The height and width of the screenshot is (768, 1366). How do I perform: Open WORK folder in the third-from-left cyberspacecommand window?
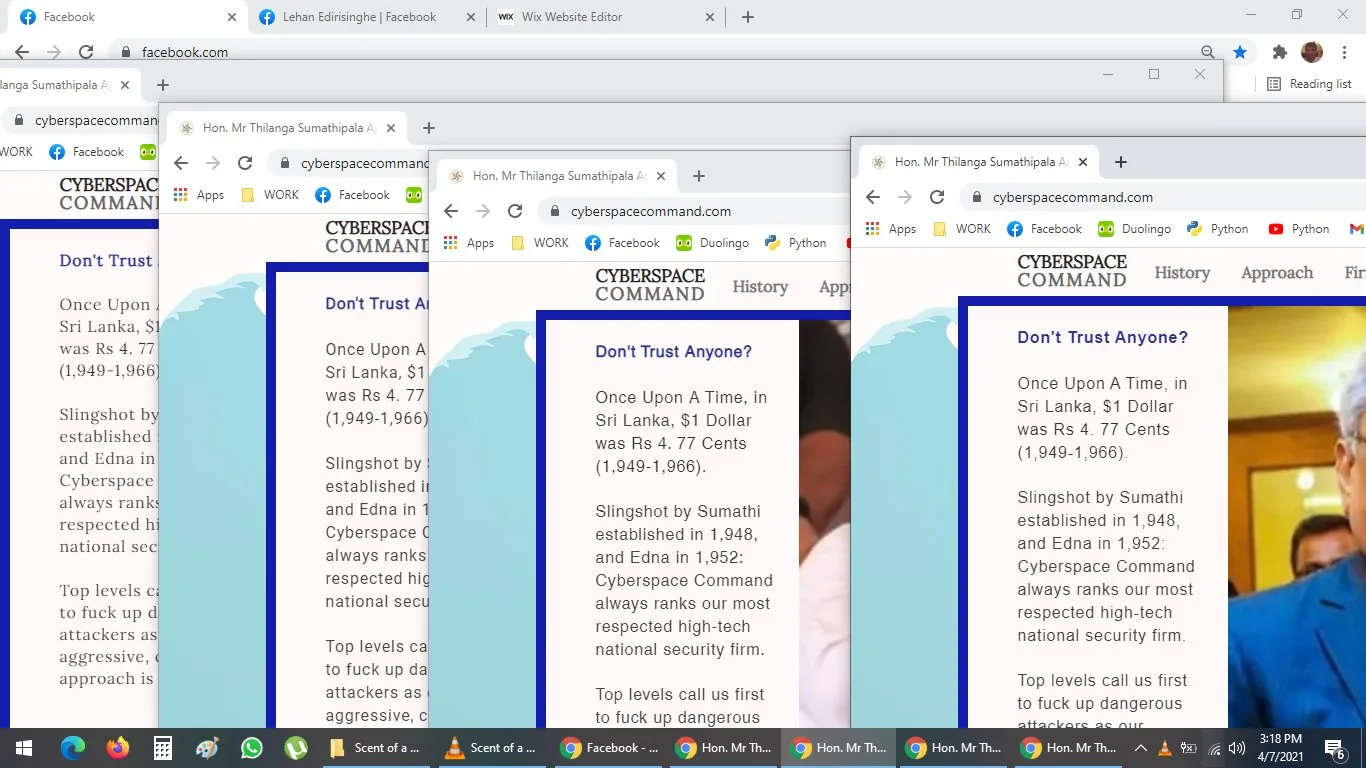pos(540,243)
